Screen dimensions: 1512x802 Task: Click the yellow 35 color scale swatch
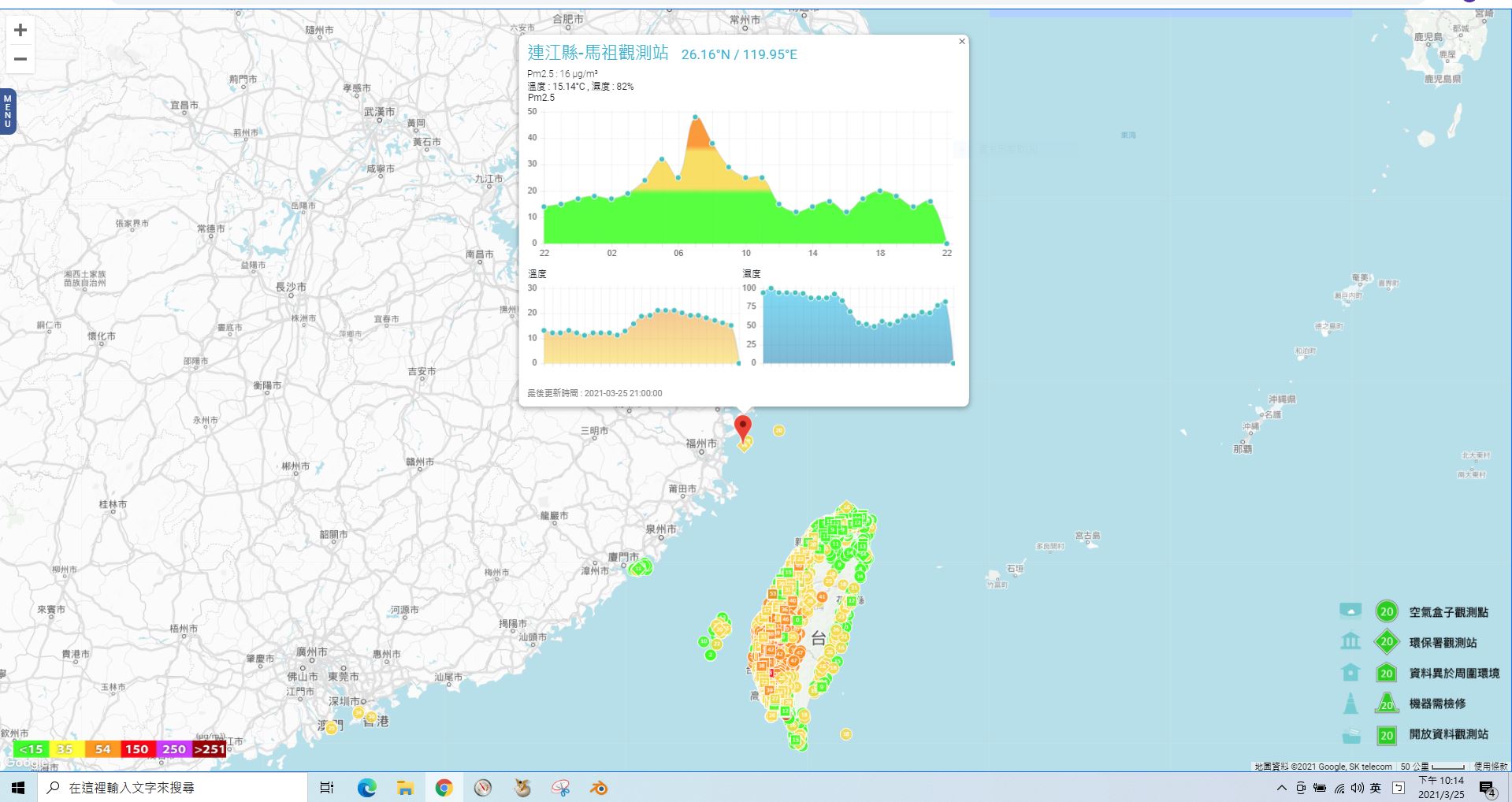pos(66,749)
